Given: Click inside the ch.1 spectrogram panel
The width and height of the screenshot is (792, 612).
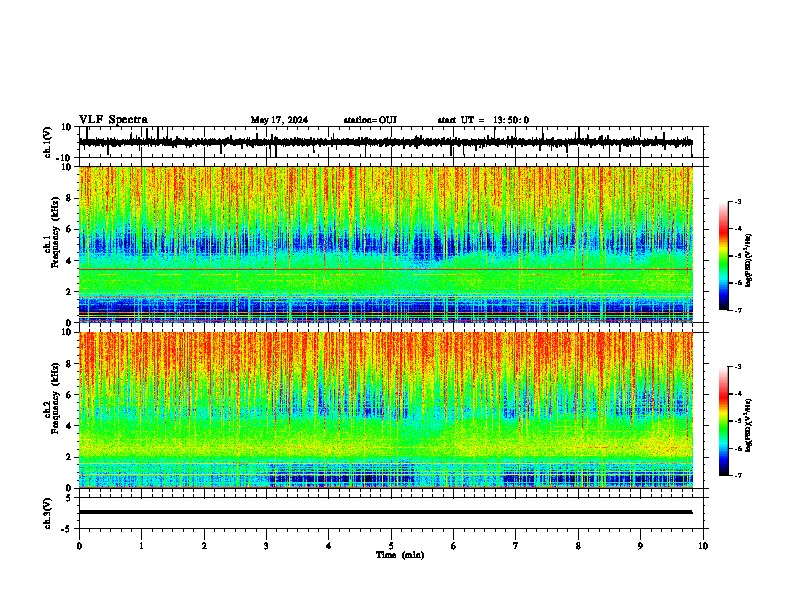Looking at the screenshot, I should tap(386, 244).
